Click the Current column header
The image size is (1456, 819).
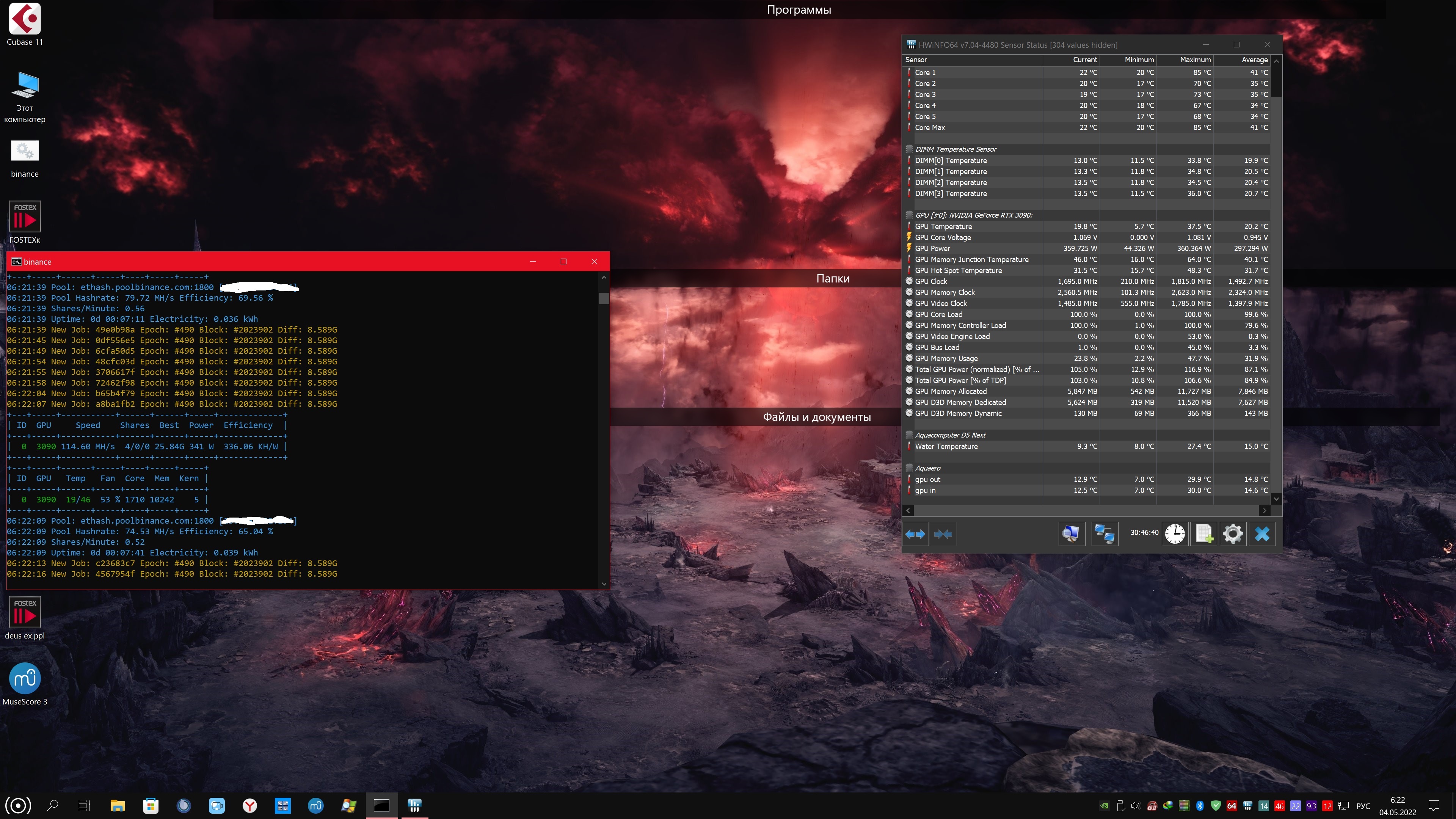click(1085, 60)
